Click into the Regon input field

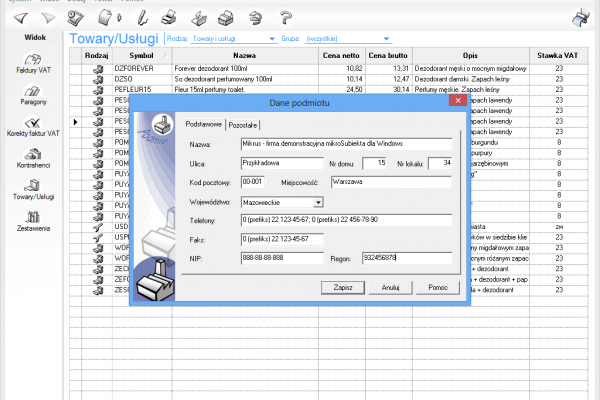tap(407, 258)
